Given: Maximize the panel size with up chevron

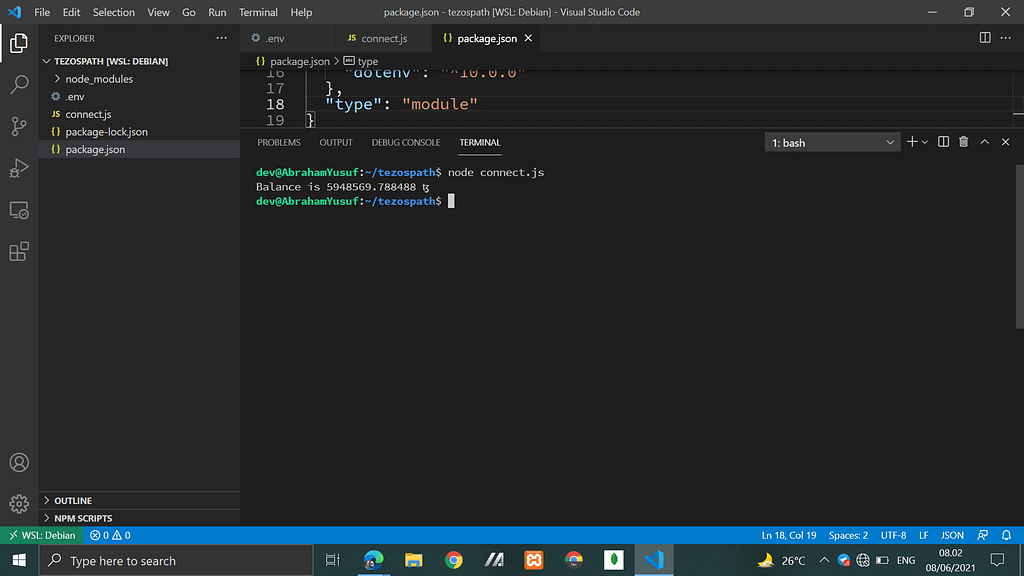Looking at the screenshot, I should 985,142.
